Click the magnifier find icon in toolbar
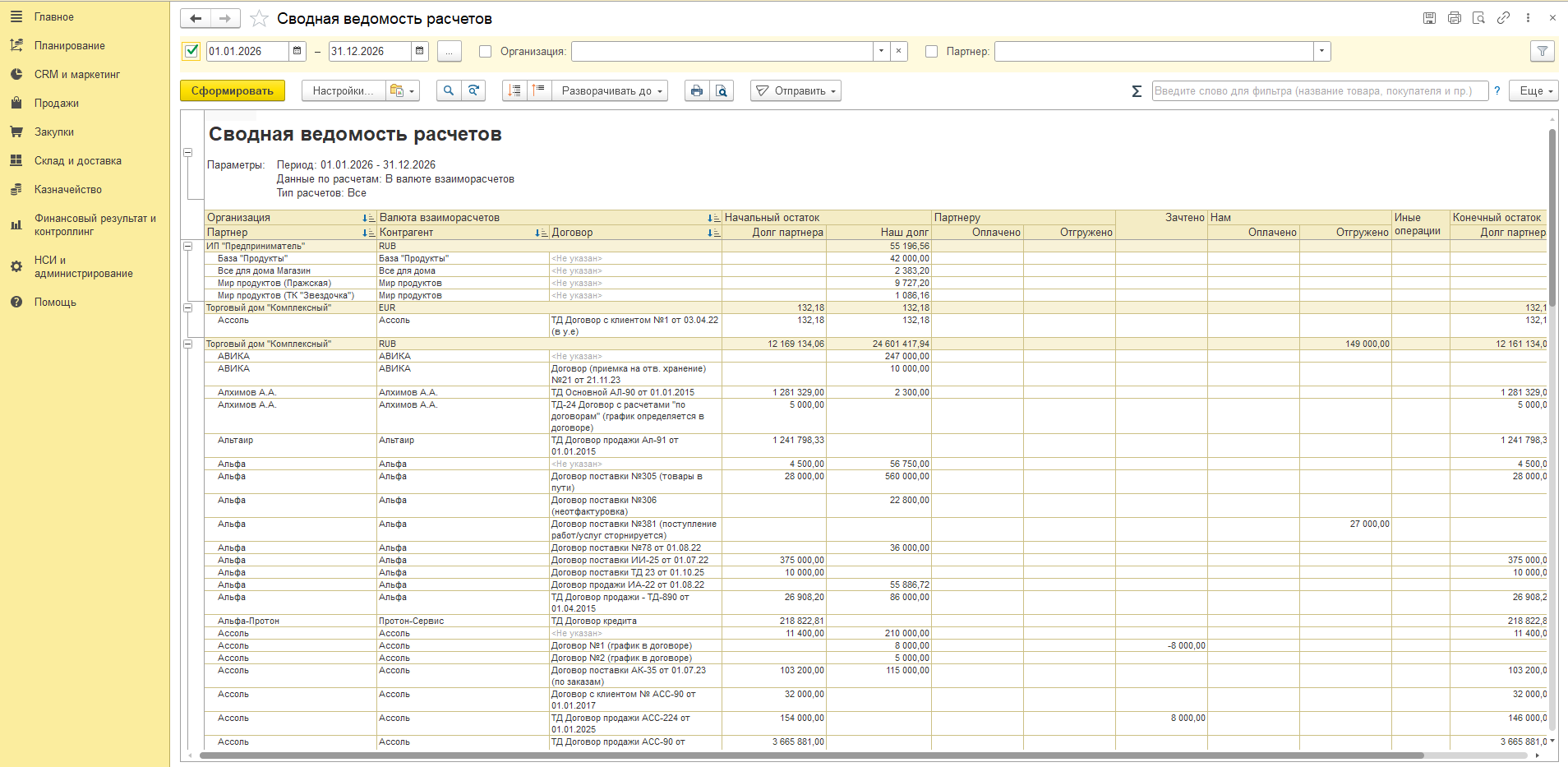Viewport: 1568px width, 767px height. tap(448, 90)
